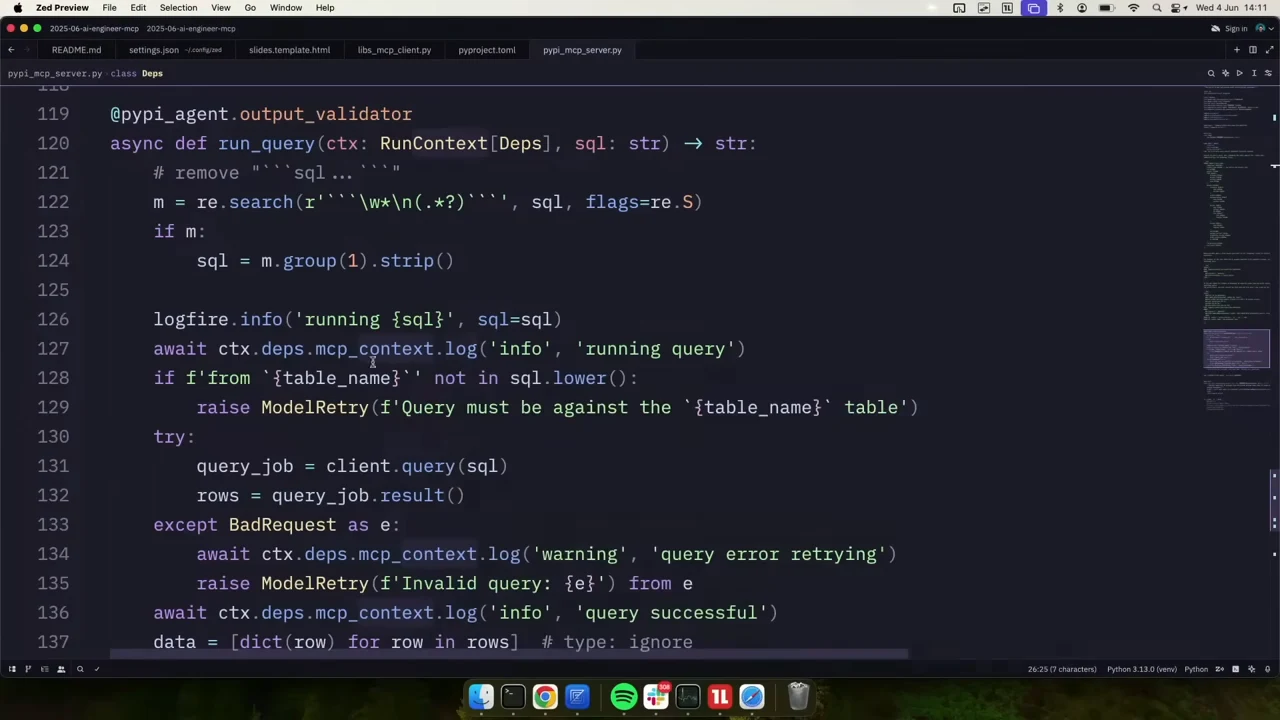
Task: Click the vertical scrollbar thumb at right edge
Action: pyautogui.click(x=1274, y=499)
